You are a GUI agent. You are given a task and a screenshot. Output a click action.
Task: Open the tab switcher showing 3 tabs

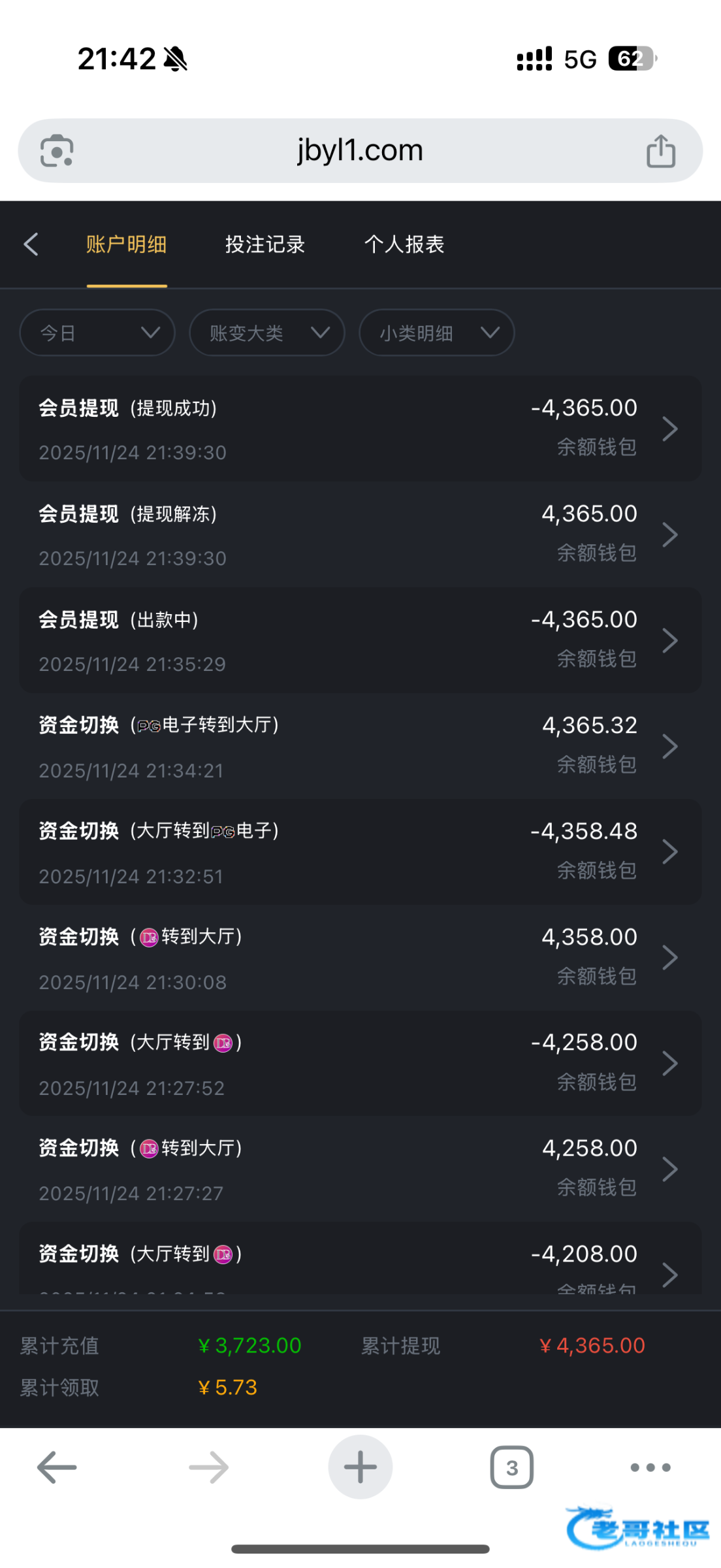pos(512,1467)
